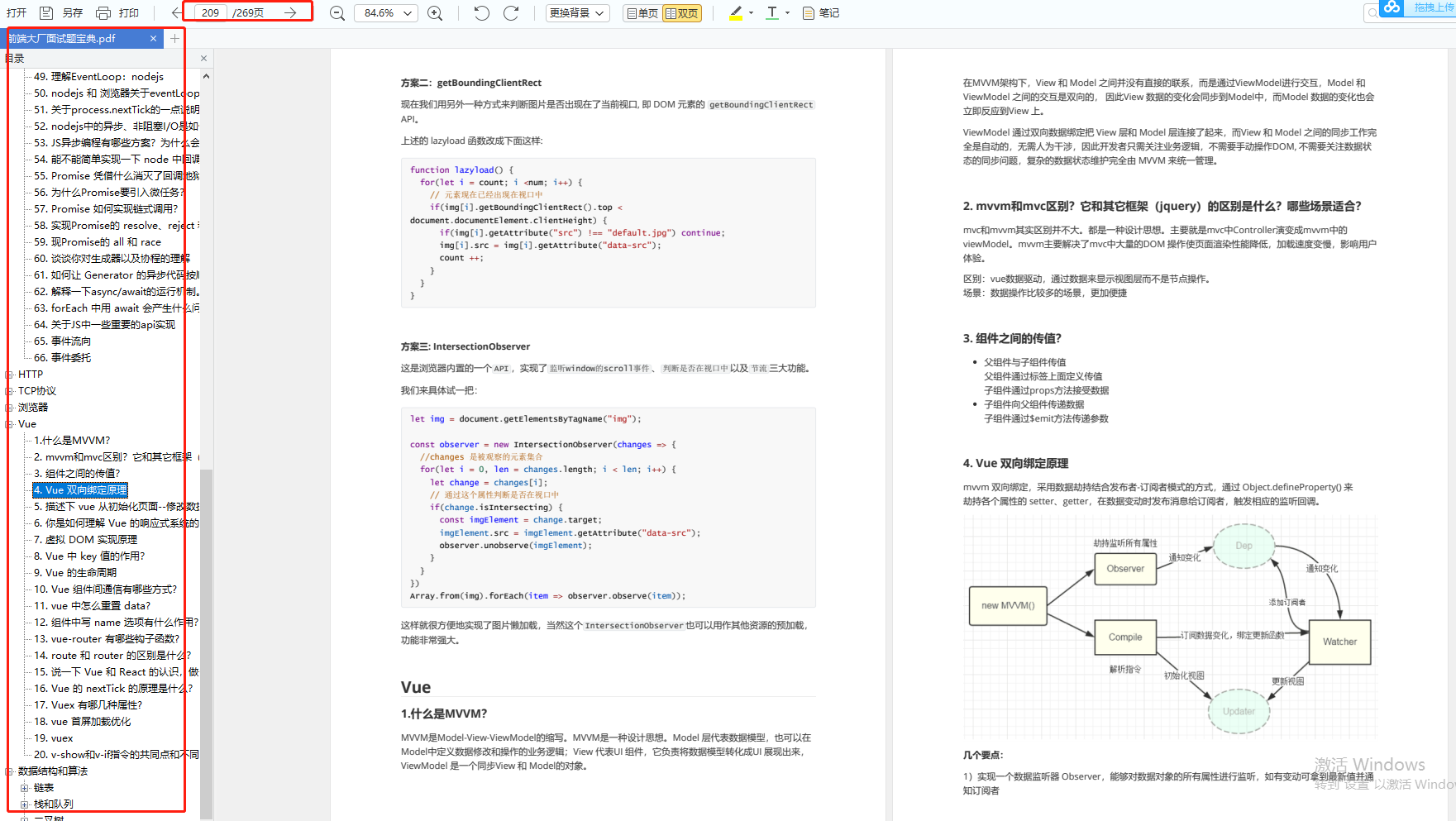The width and height of the screenshot is (1456, 821).
Task: Click heading 方案二: getBoundingClientRect
Action: click(471, 83)
